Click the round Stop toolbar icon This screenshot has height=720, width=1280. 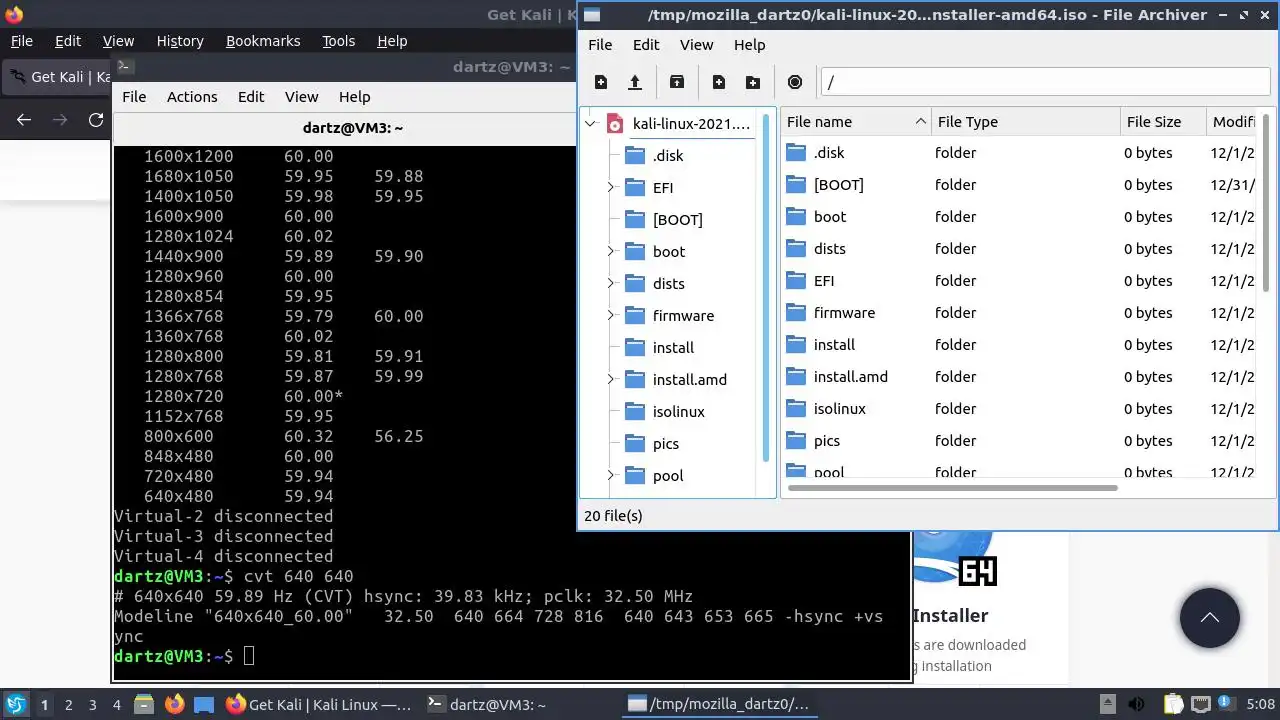tap(795, 82)
